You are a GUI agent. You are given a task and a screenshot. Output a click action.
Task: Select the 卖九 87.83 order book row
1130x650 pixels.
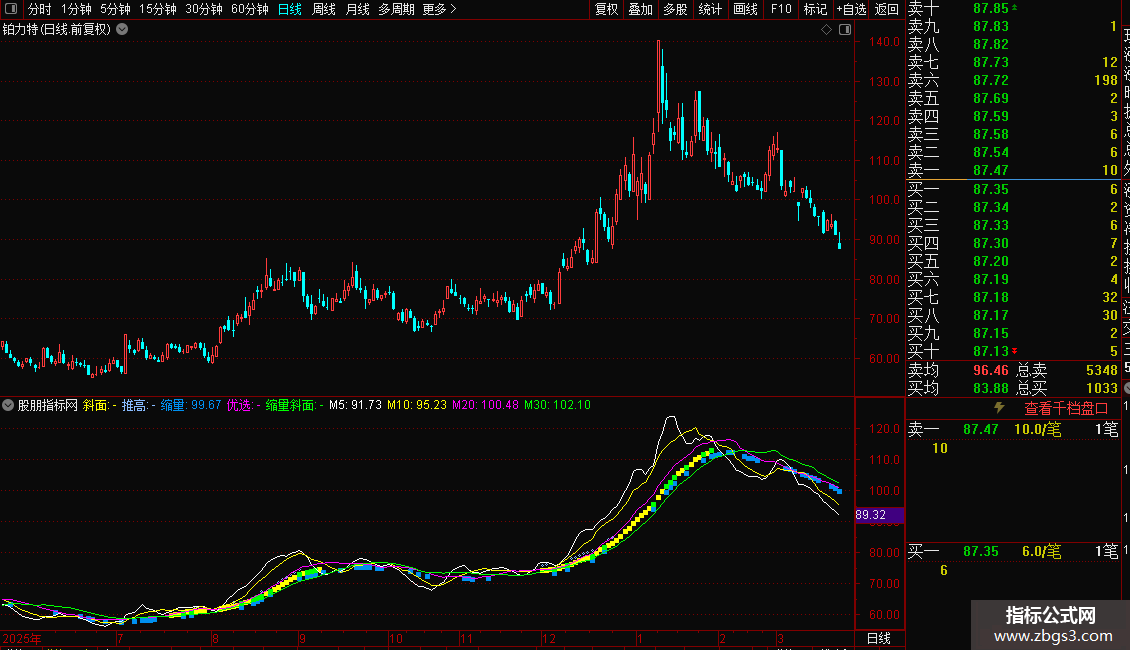point(1013,27)
